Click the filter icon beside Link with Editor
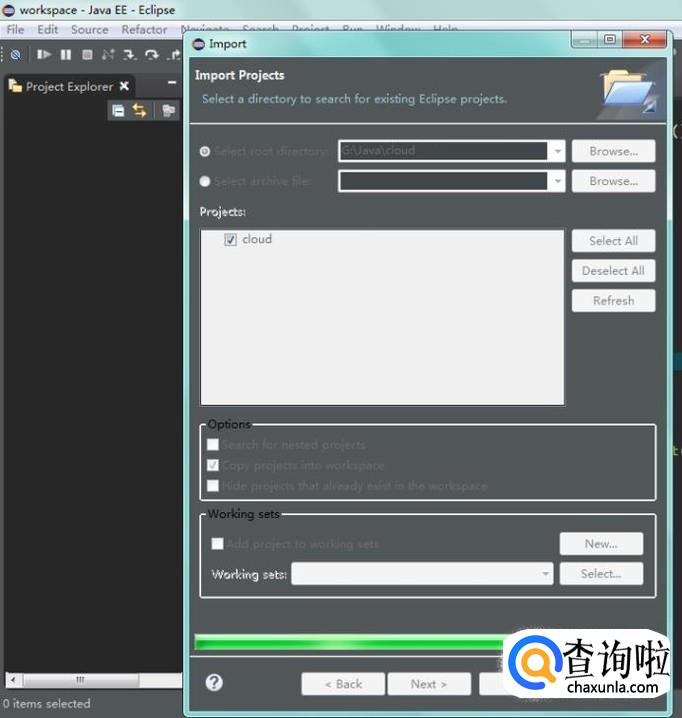This screenshot has width=682, height=718. click(x=169, y=111)
